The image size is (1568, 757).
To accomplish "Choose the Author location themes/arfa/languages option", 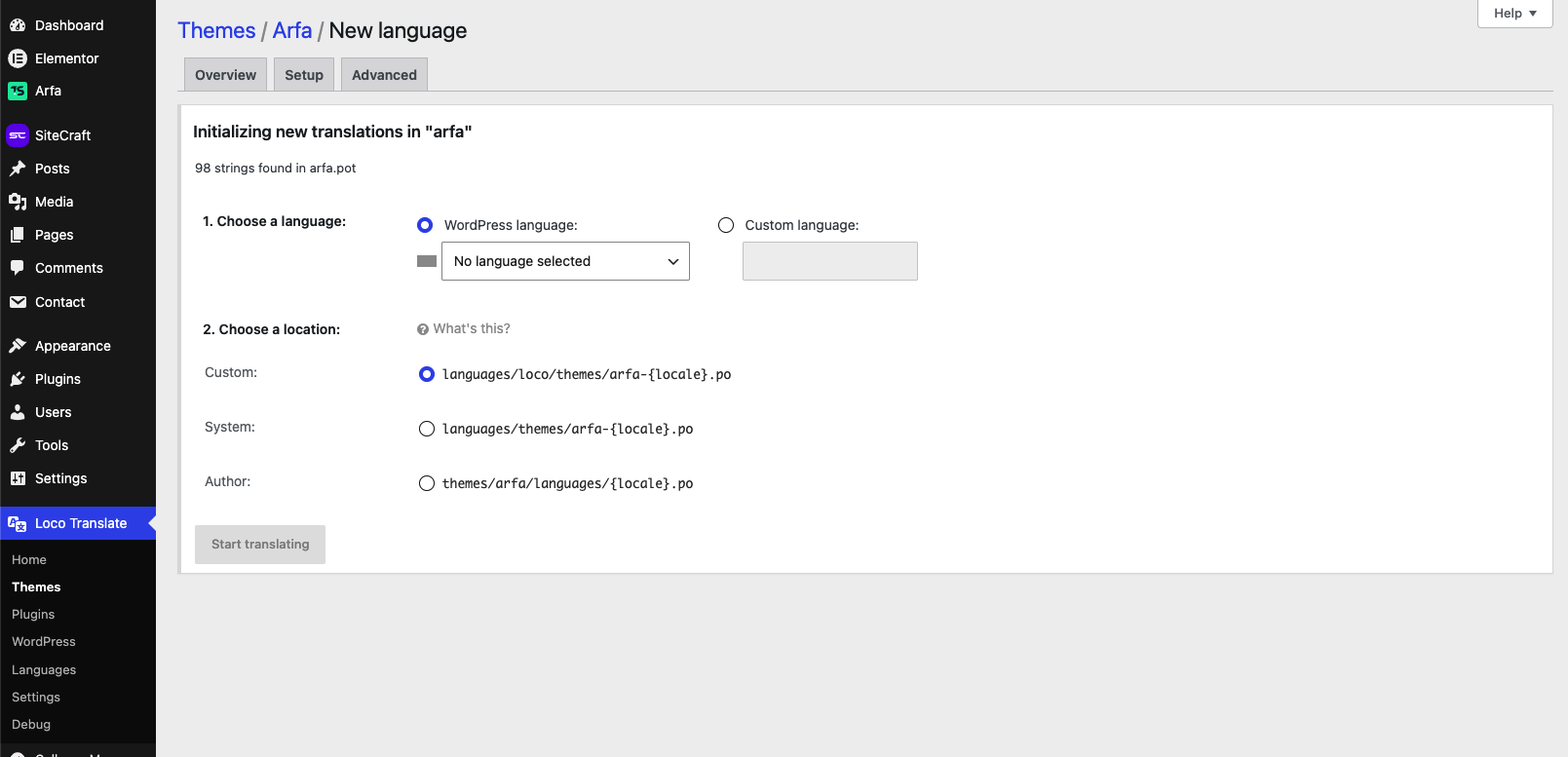I will coord(427,483).
